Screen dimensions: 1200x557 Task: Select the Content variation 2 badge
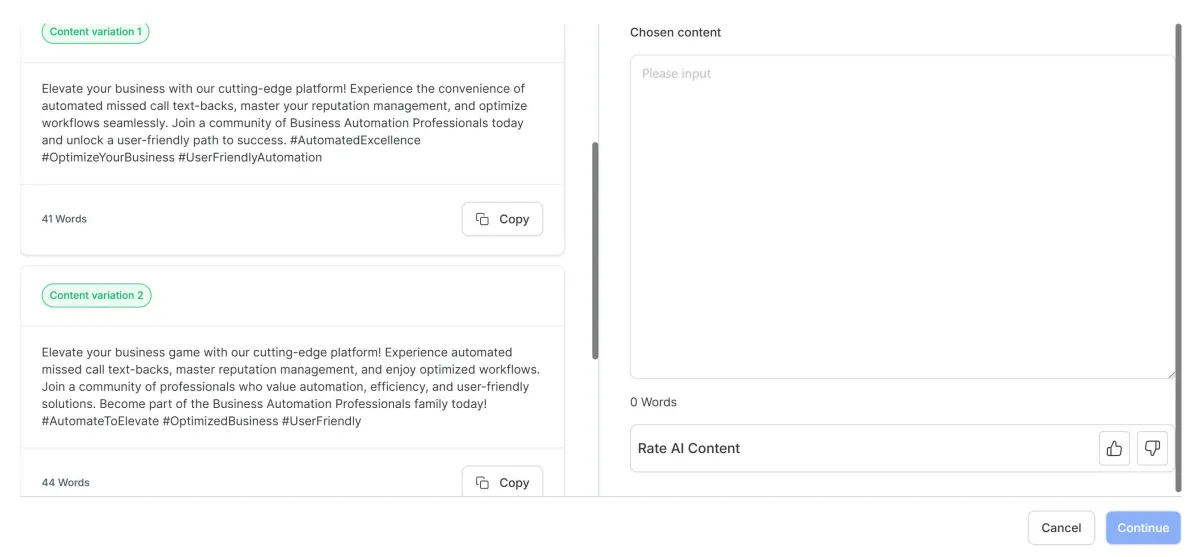pos(96,295)
